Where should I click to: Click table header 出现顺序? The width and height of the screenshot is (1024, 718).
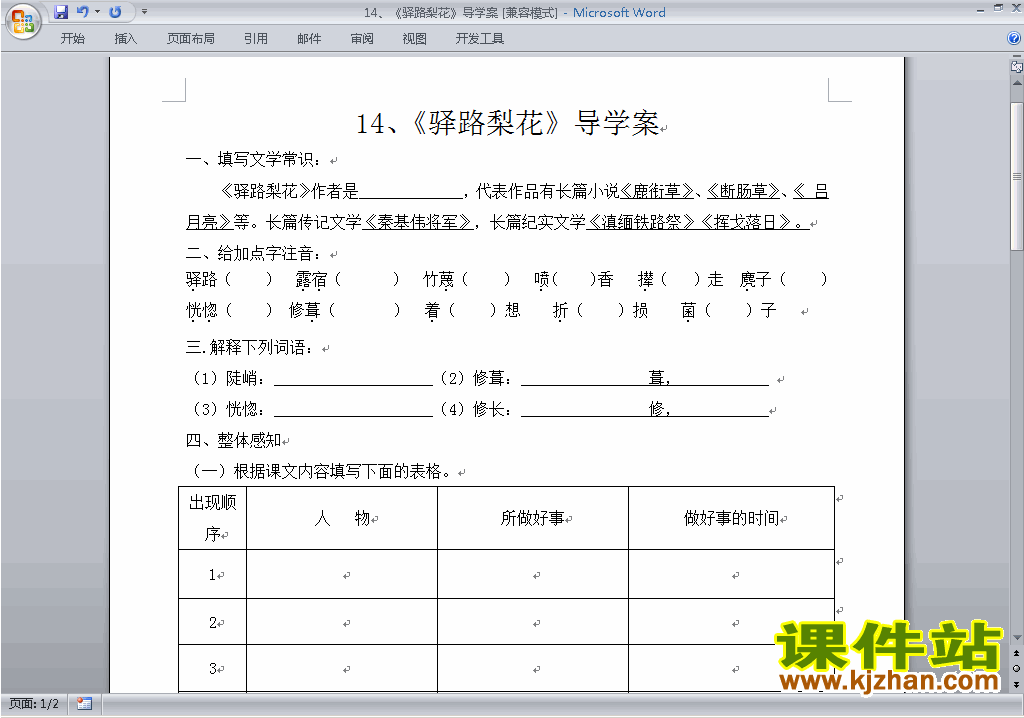pyautogui.click(x=212, y=518)
